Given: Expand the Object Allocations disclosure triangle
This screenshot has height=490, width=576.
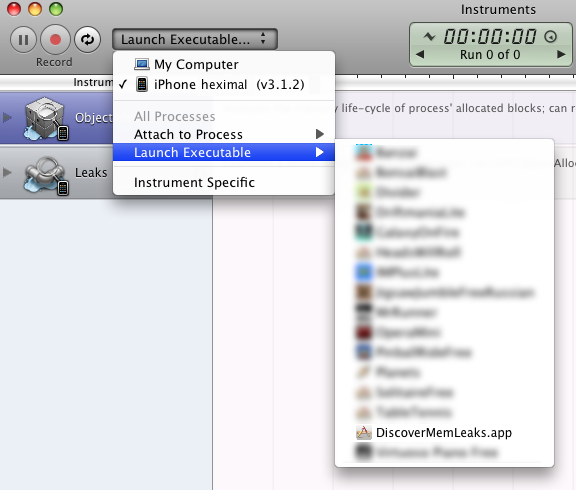Looking at the screenshot, I should [7, 118].
